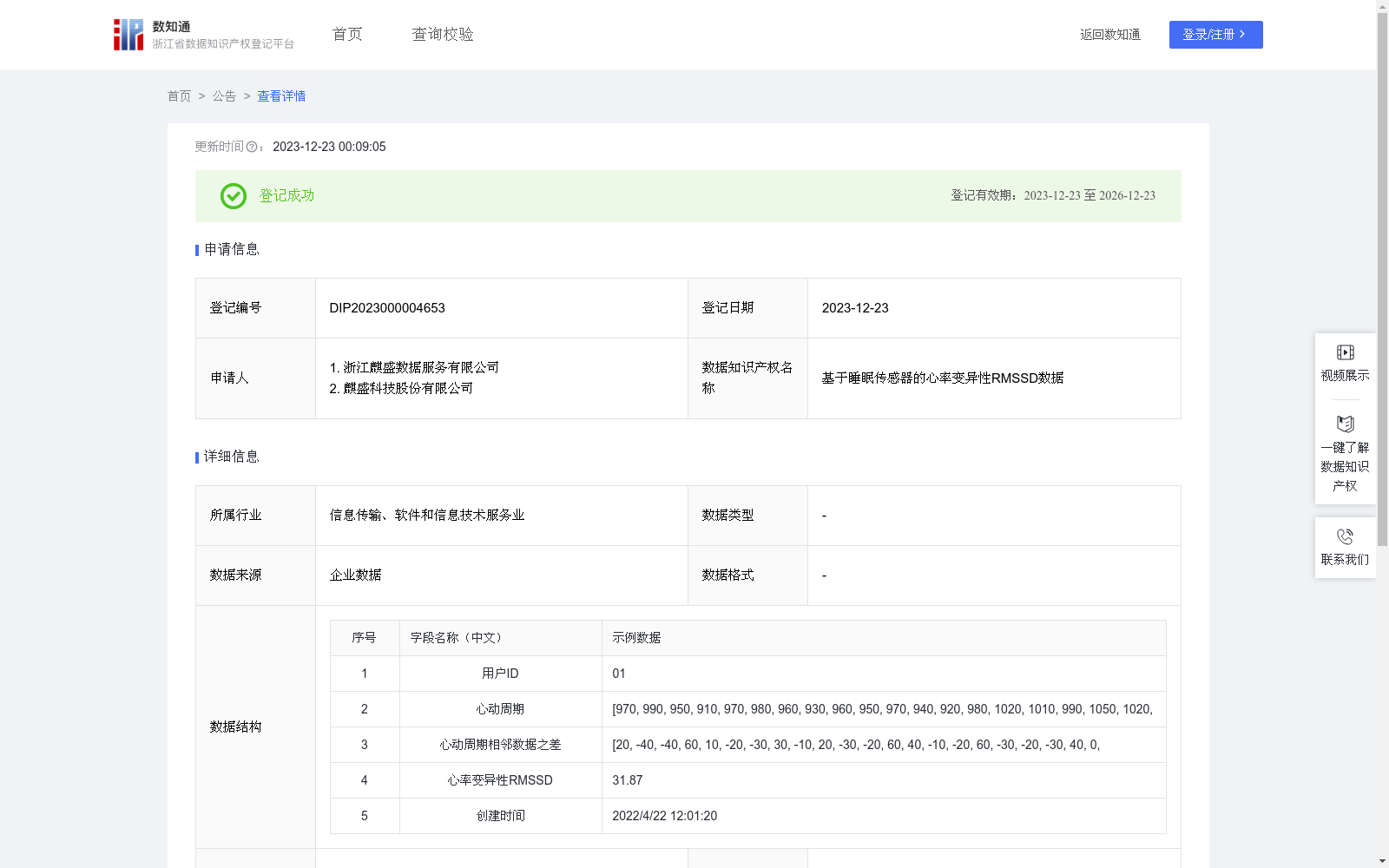Go to 首页 in the breadcrumb

[x=179, y=96]
